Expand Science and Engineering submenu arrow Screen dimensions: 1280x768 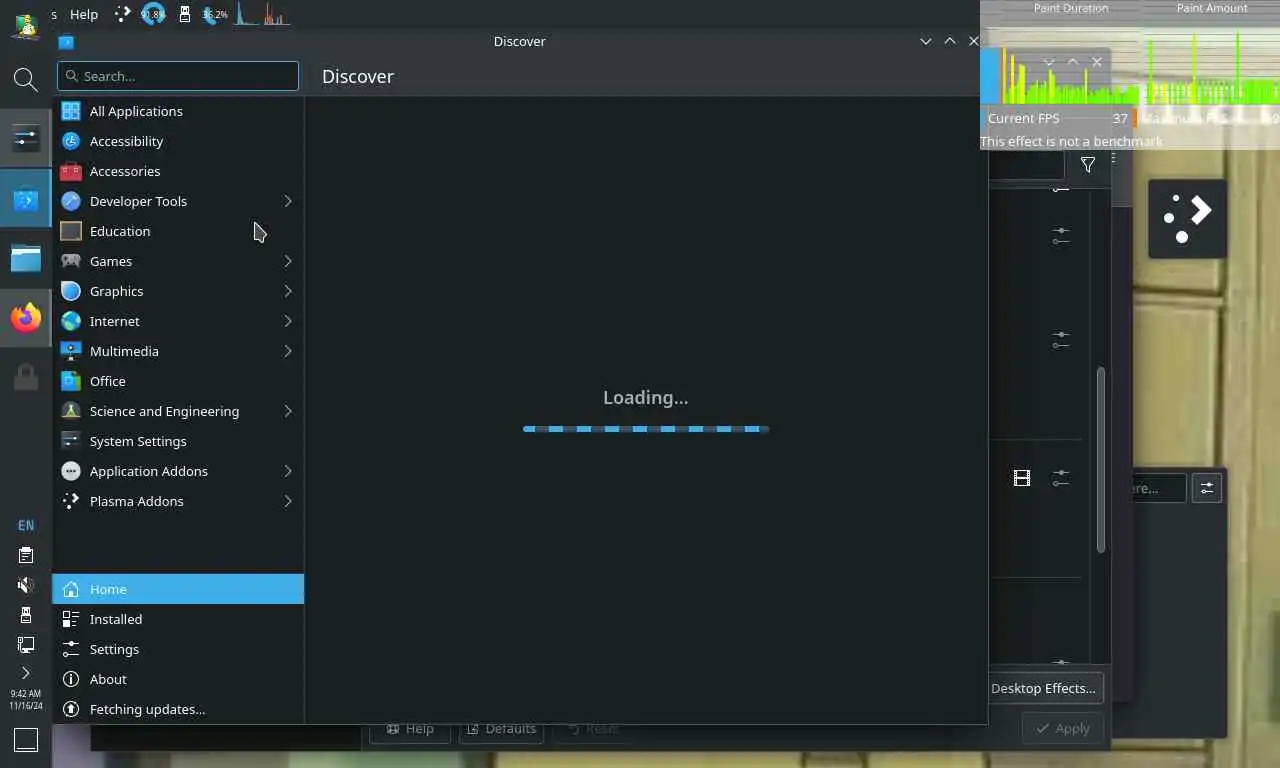[288, 411]
